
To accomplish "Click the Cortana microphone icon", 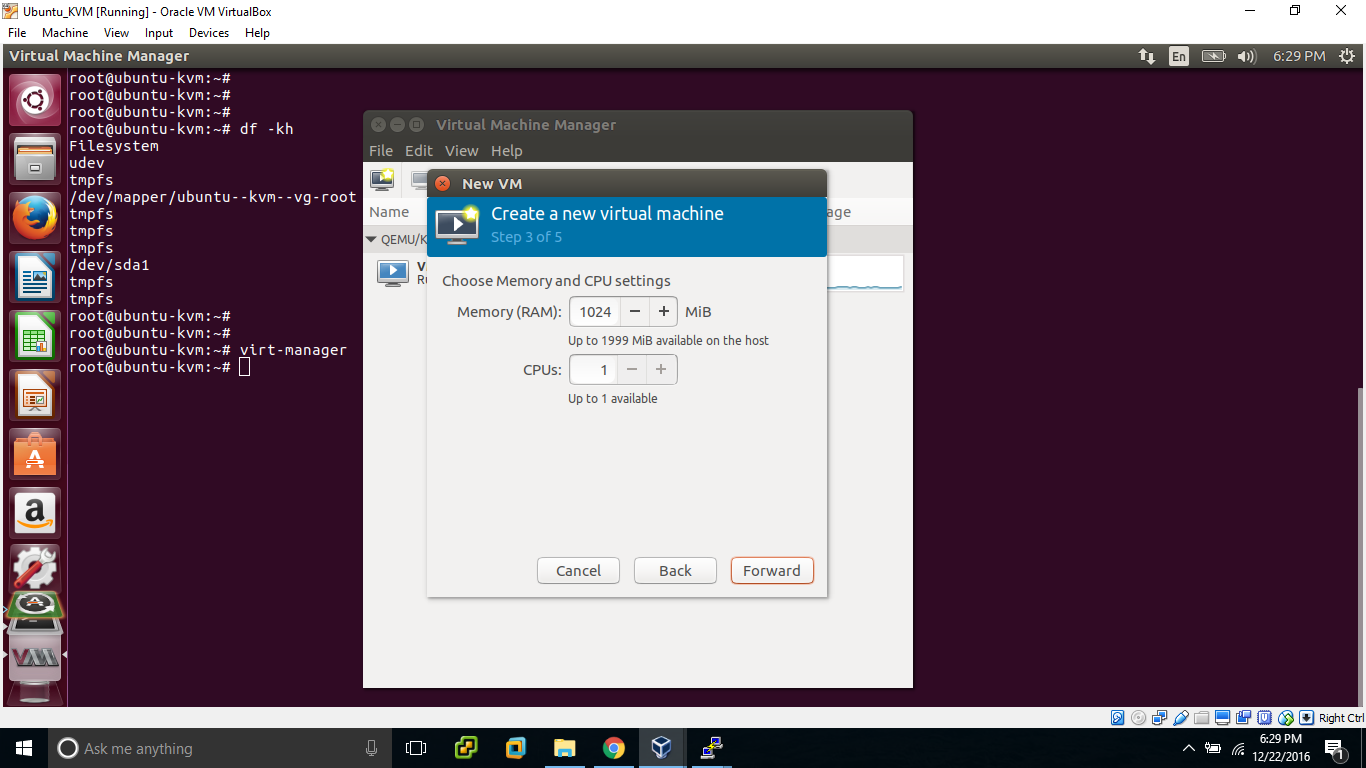I will click(x=371, y=748).
